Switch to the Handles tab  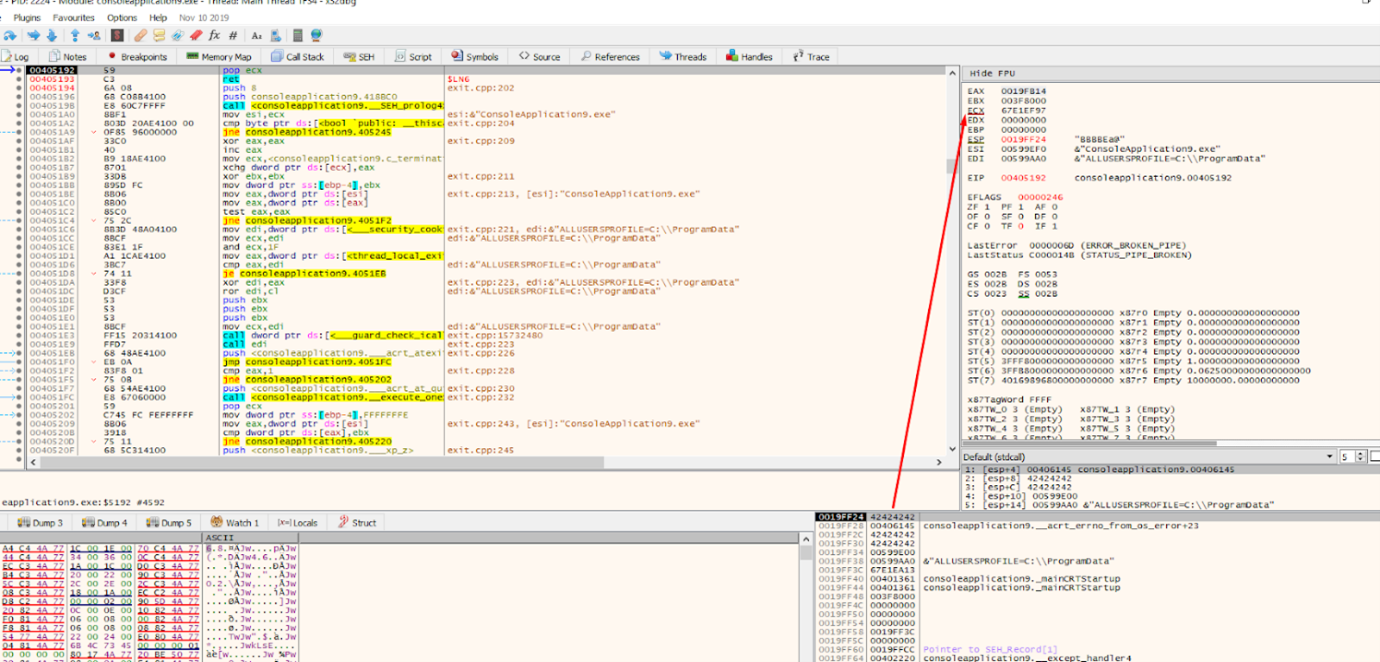(749, 57)
